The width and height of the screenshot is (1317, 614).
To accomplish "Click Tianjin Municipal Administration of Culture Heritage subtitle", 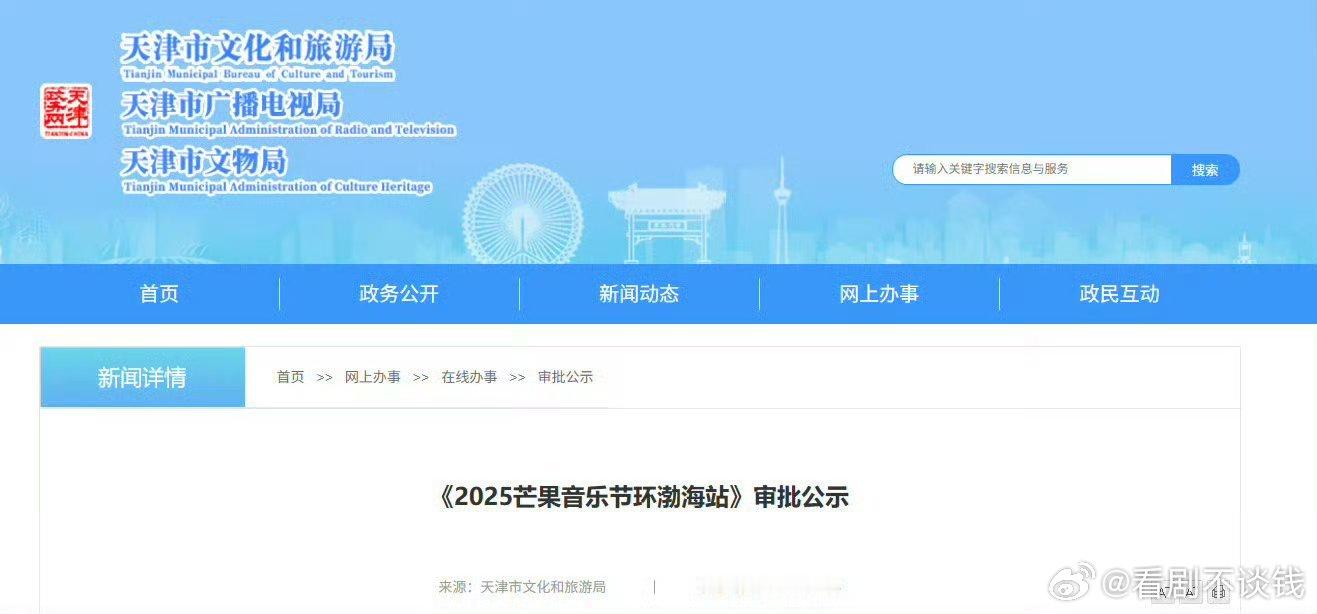I will 277,187.
